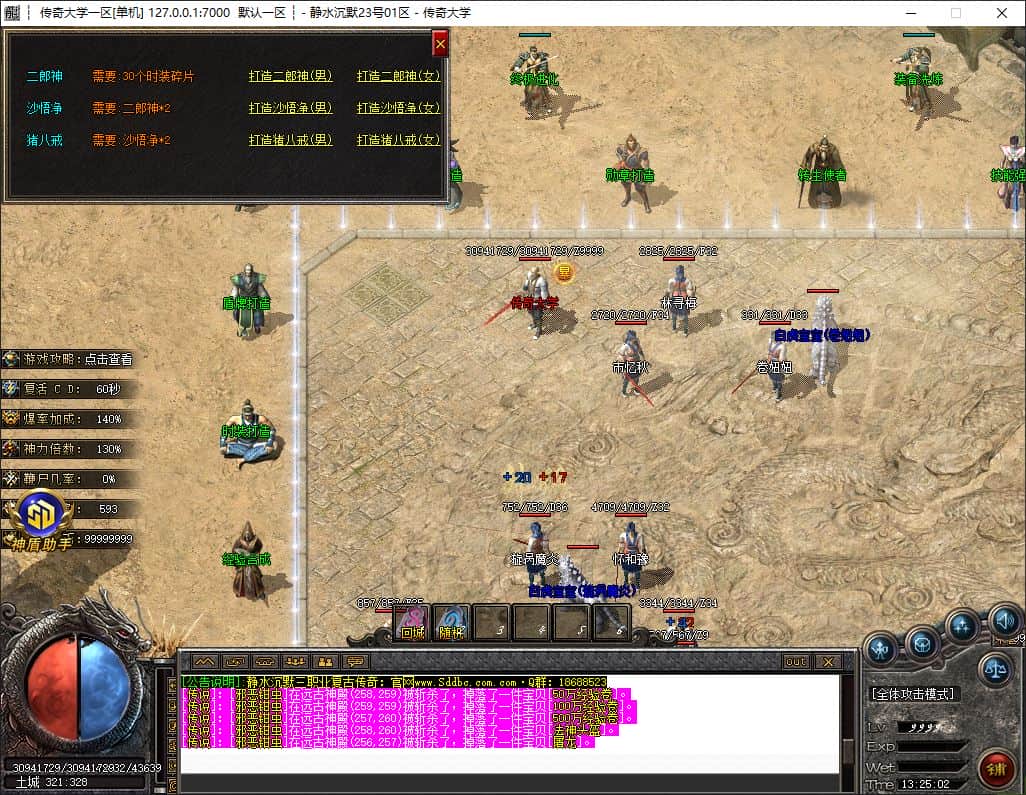The image size is (1026, 795).
Task: Click the 鞭尸几率 status icon
Action: 10,479
